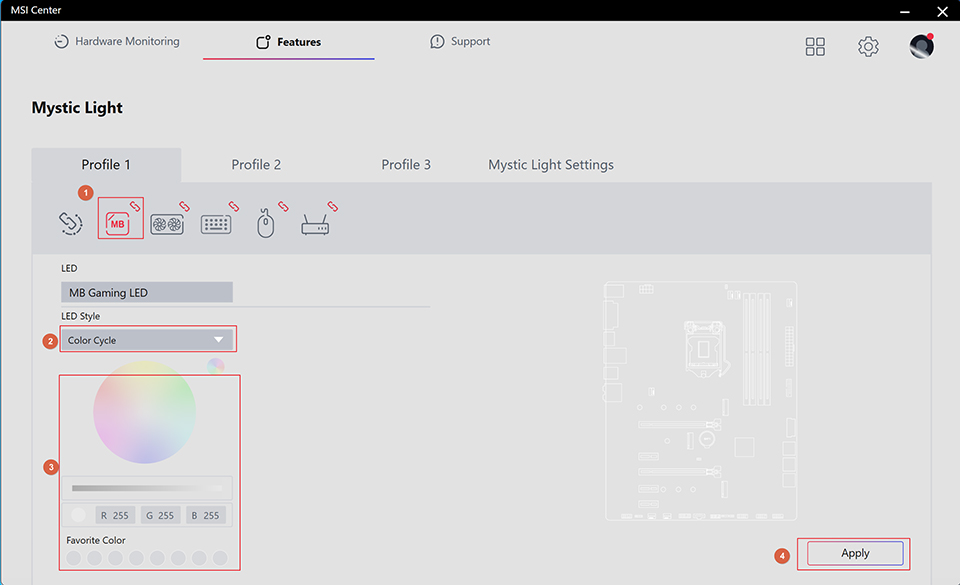Screen dimensions: 960x585
Task: Open Profile 2 tab
Action: 256,165
